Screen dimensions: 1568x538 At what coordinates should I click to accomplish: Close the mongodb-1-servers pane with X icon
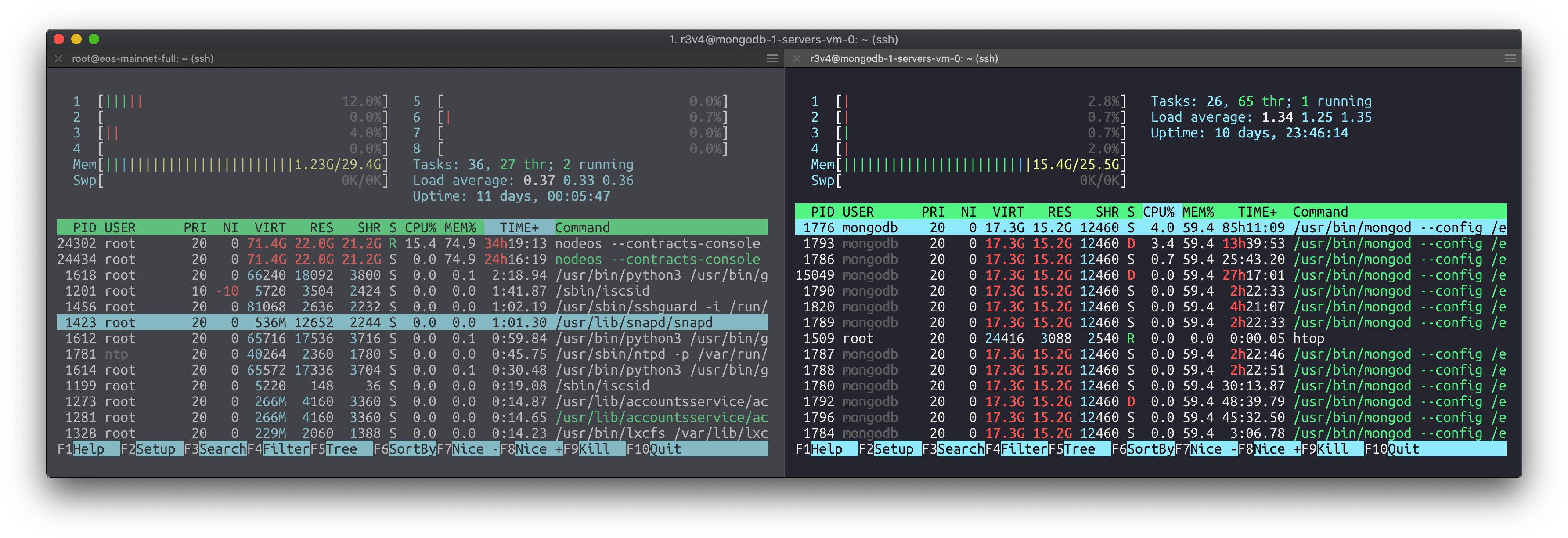click(x=797, y=58)
